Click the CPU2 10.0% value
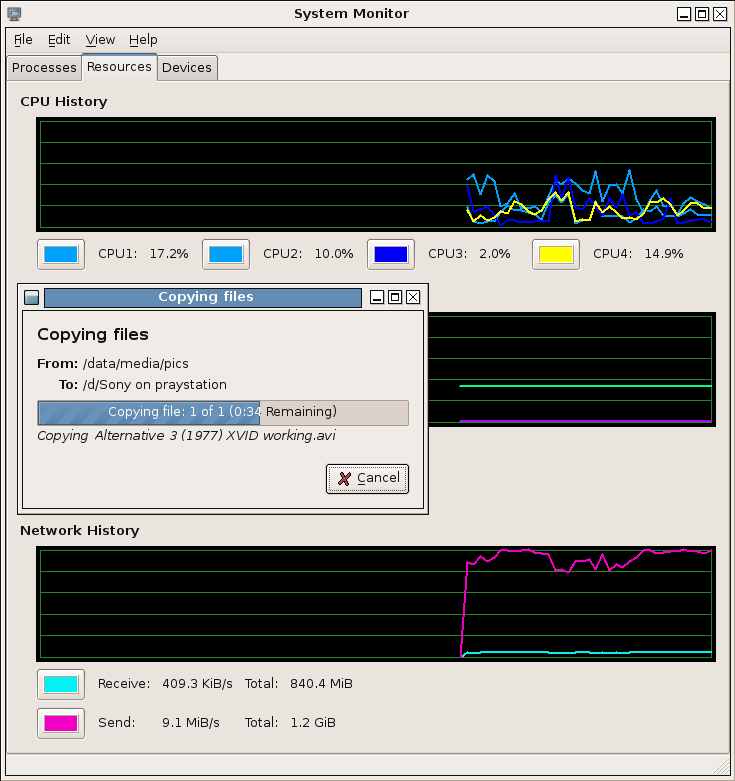The height and width of the screenshot is (781, 735). pyautogui.click(x=334, y=254)
